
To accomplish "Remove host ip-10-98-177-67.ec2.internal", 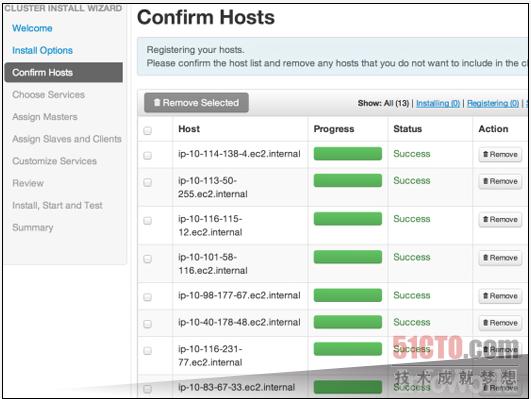I will pos(500,296).
